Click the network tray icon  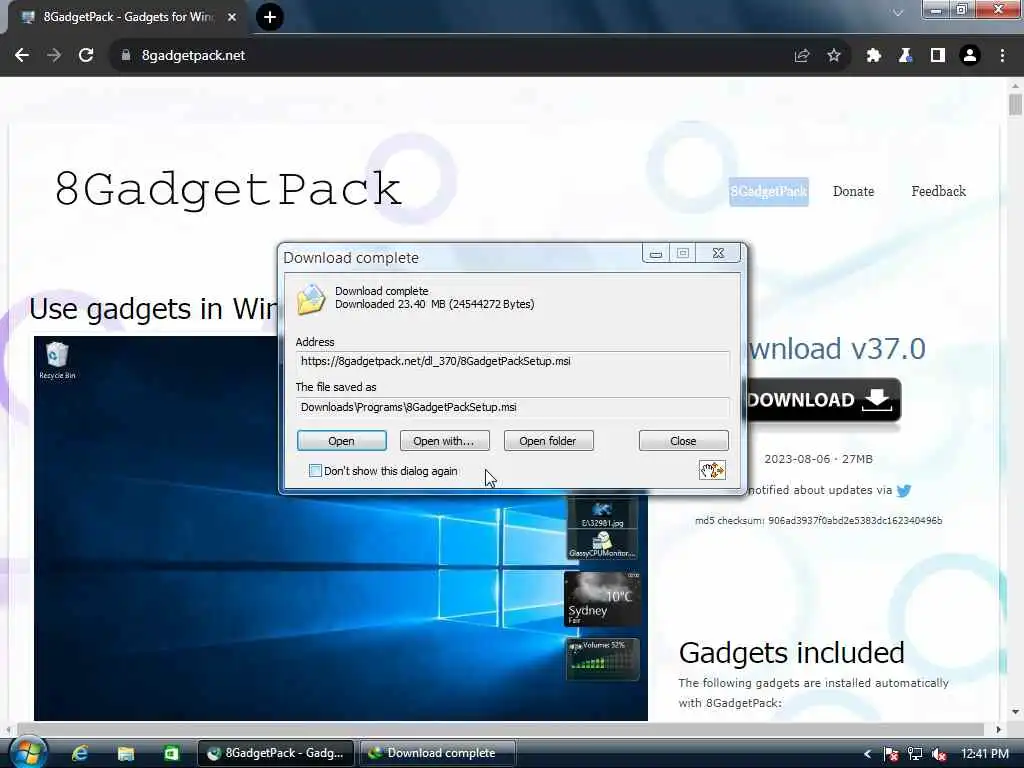pyautogui.click(x=915, y=754)
